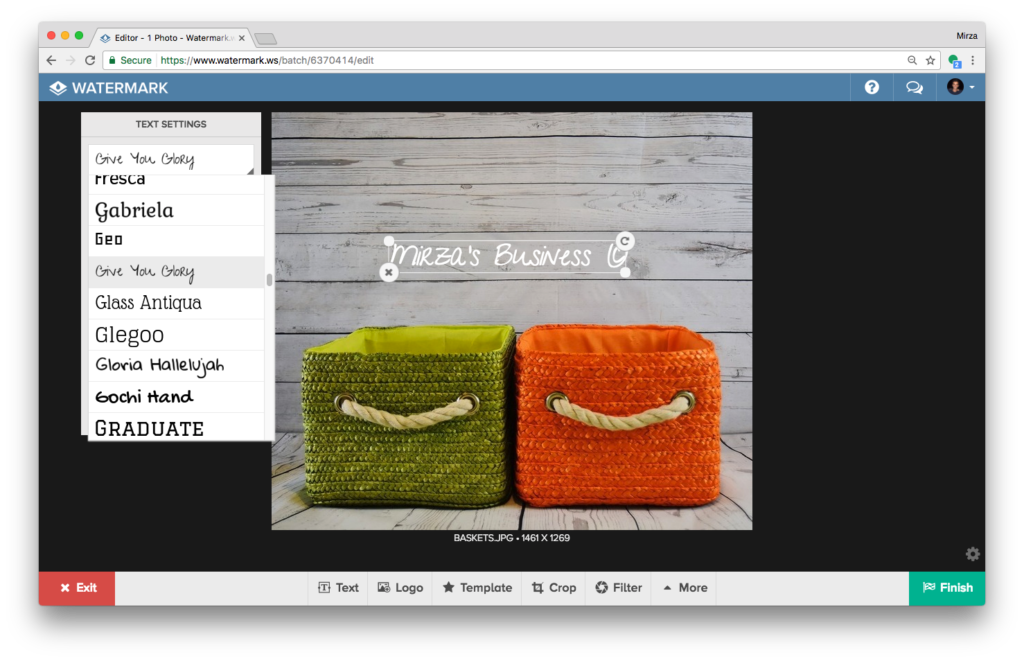
Task: Click the Text Settings panel header
Action: tap(171, 124)
